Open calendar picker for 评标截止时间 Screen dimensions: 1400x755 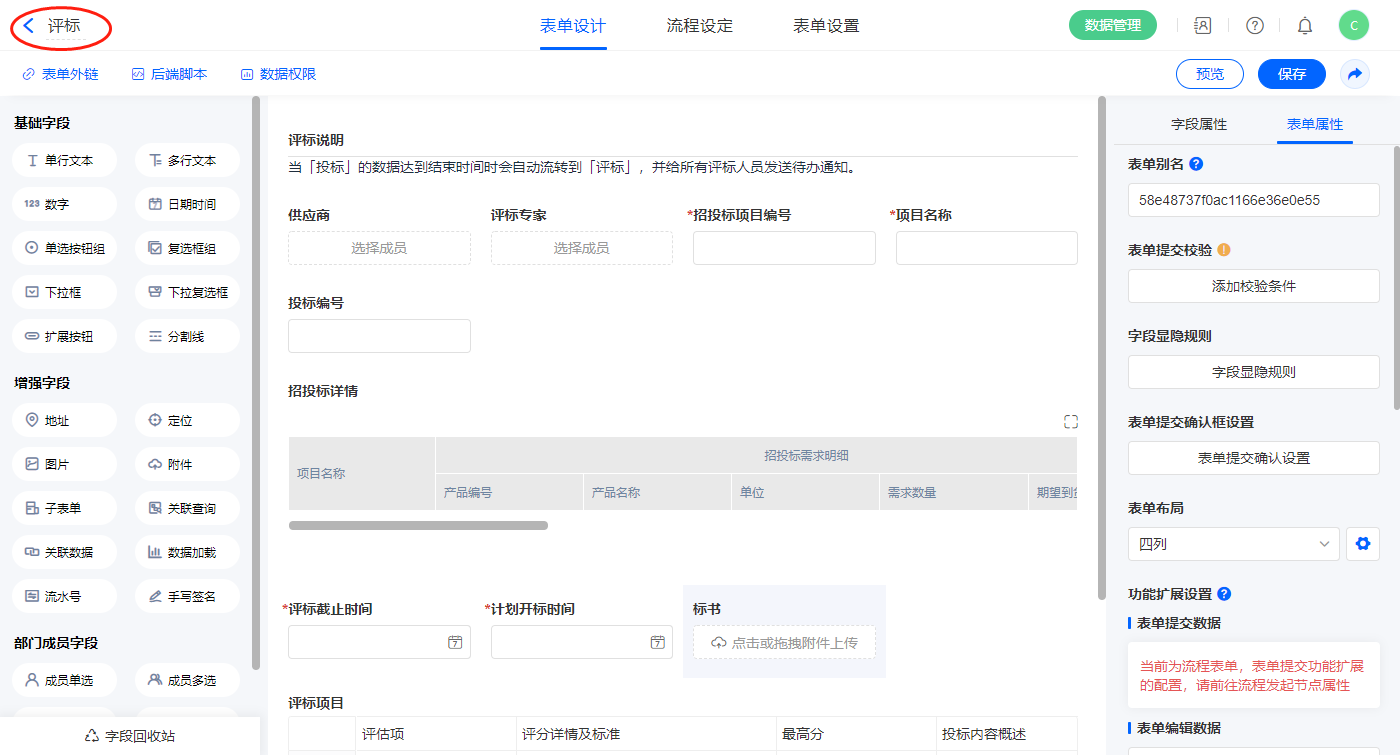tap(455, 642)
